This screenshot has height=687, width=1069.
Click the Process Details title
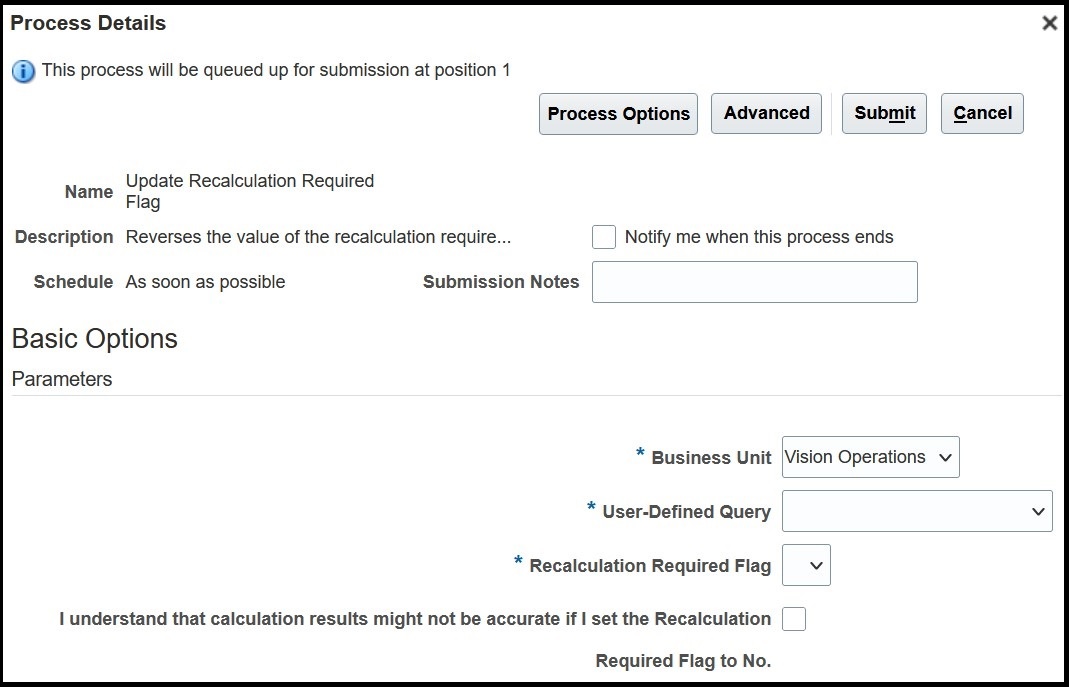[88, 23]
